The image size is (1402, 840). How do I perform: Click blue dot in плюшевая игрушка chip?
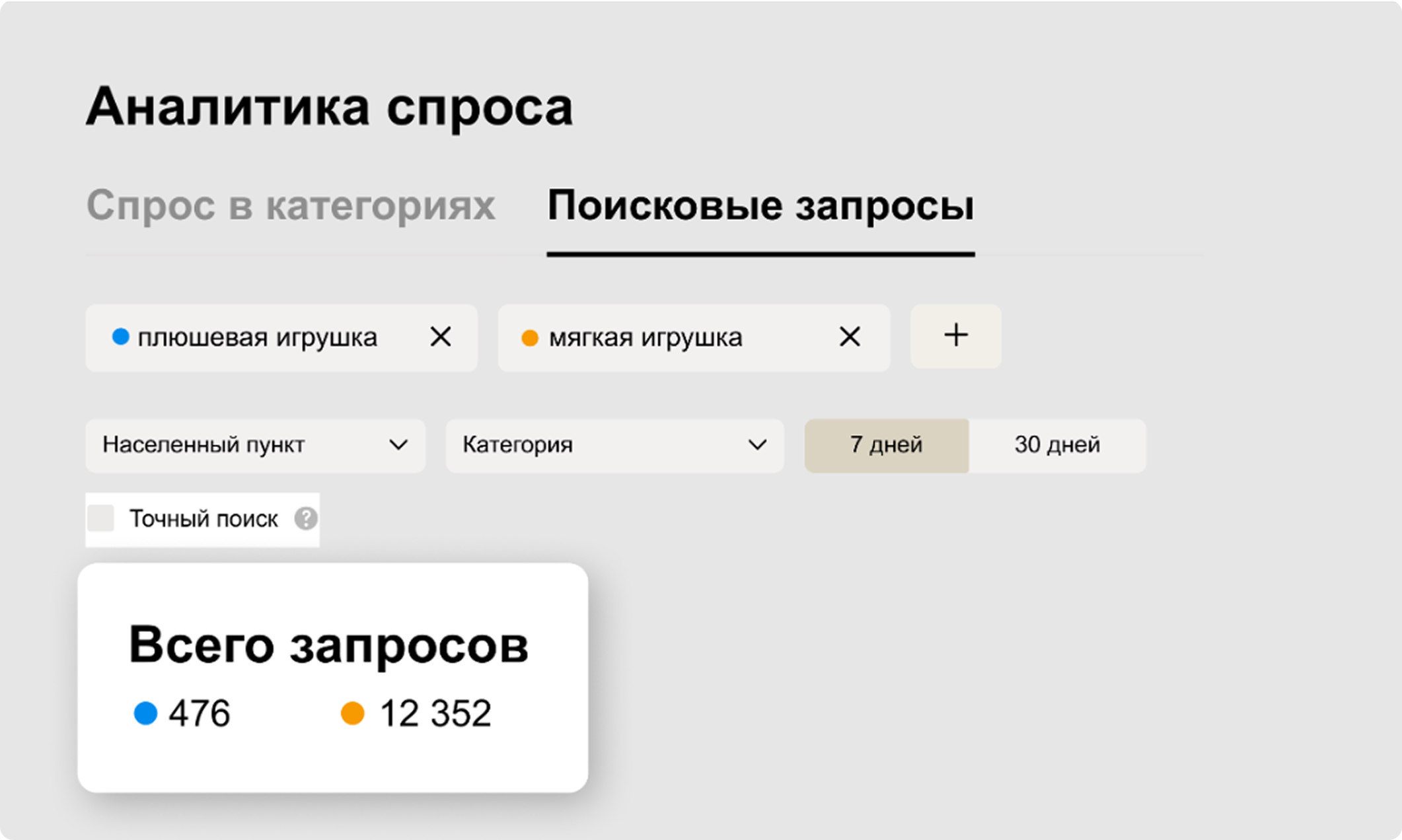[x=120, y=337]
